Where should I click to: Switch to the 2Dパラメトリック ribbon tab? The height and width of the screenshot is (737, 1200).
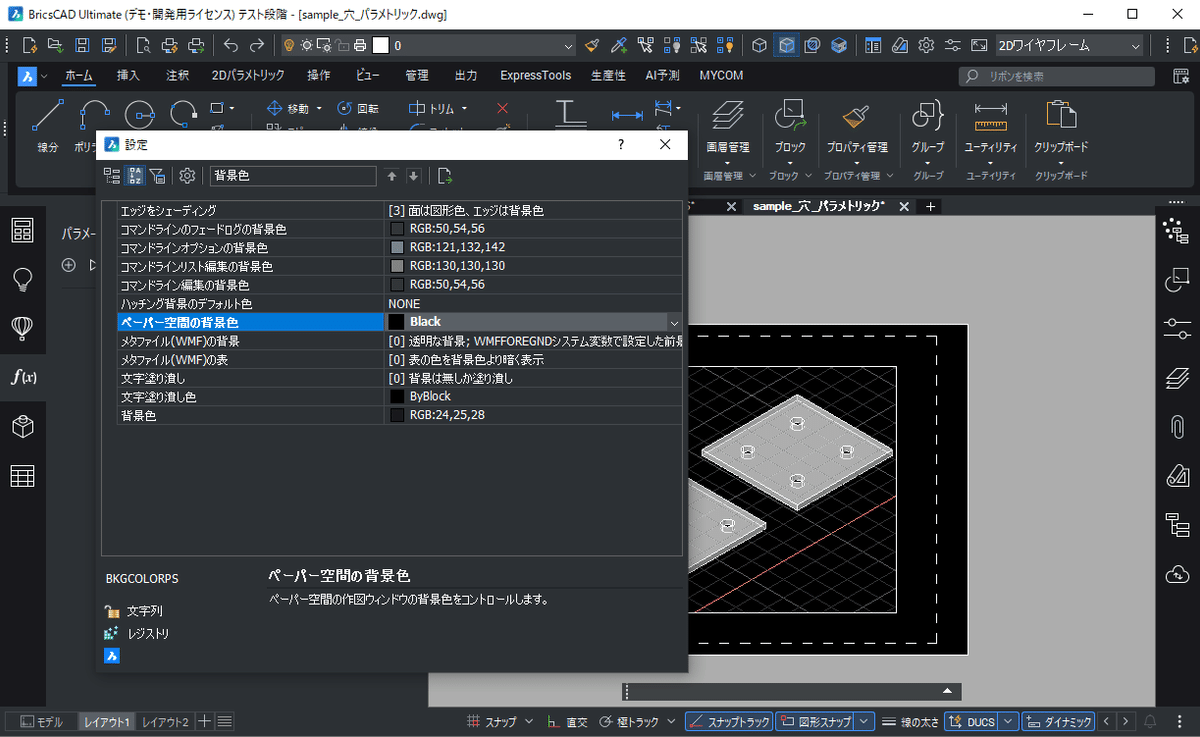click(x=248, y=75)
